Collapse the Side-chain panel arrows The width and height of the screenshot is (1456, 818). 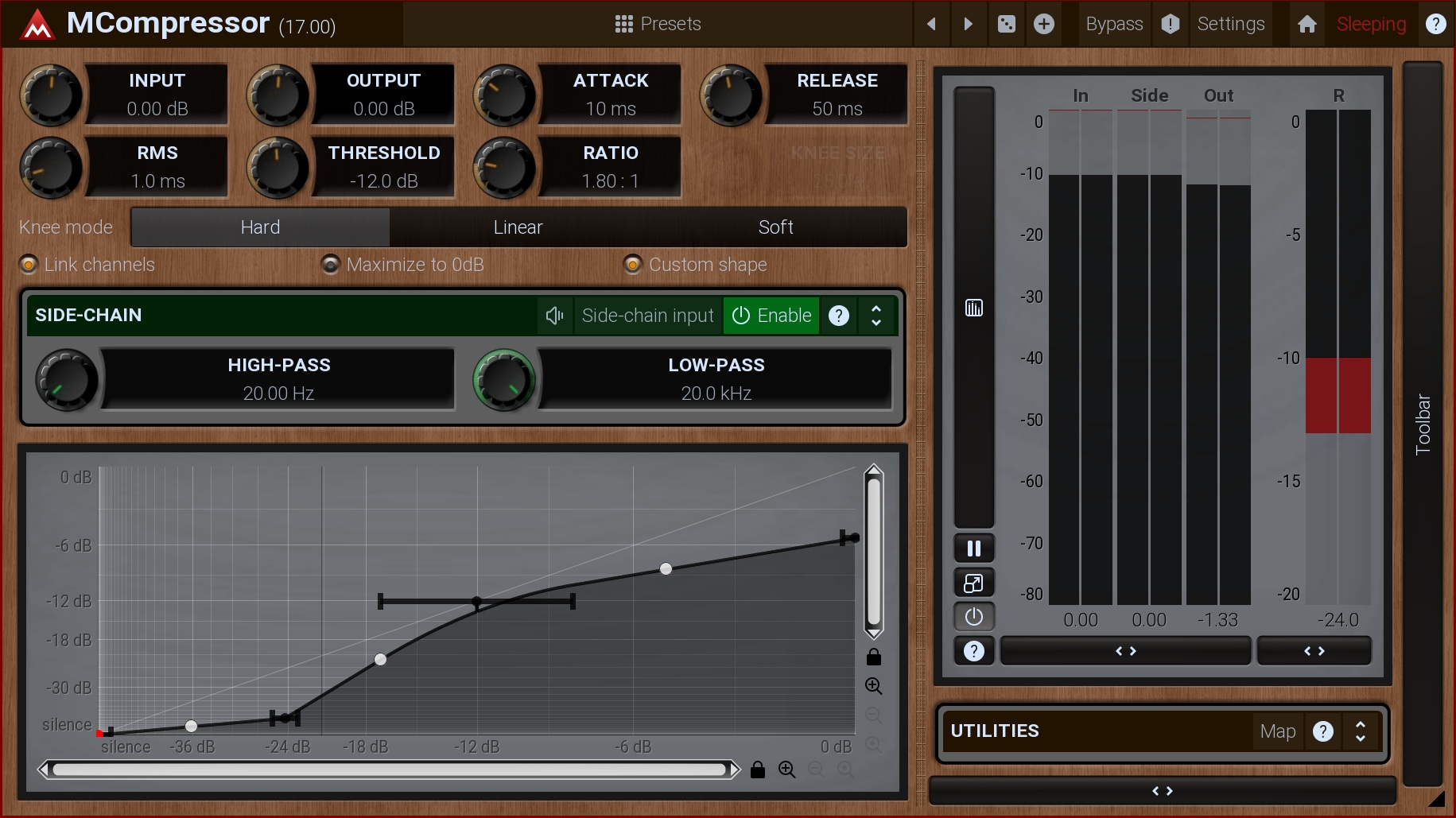pos(876,316)
